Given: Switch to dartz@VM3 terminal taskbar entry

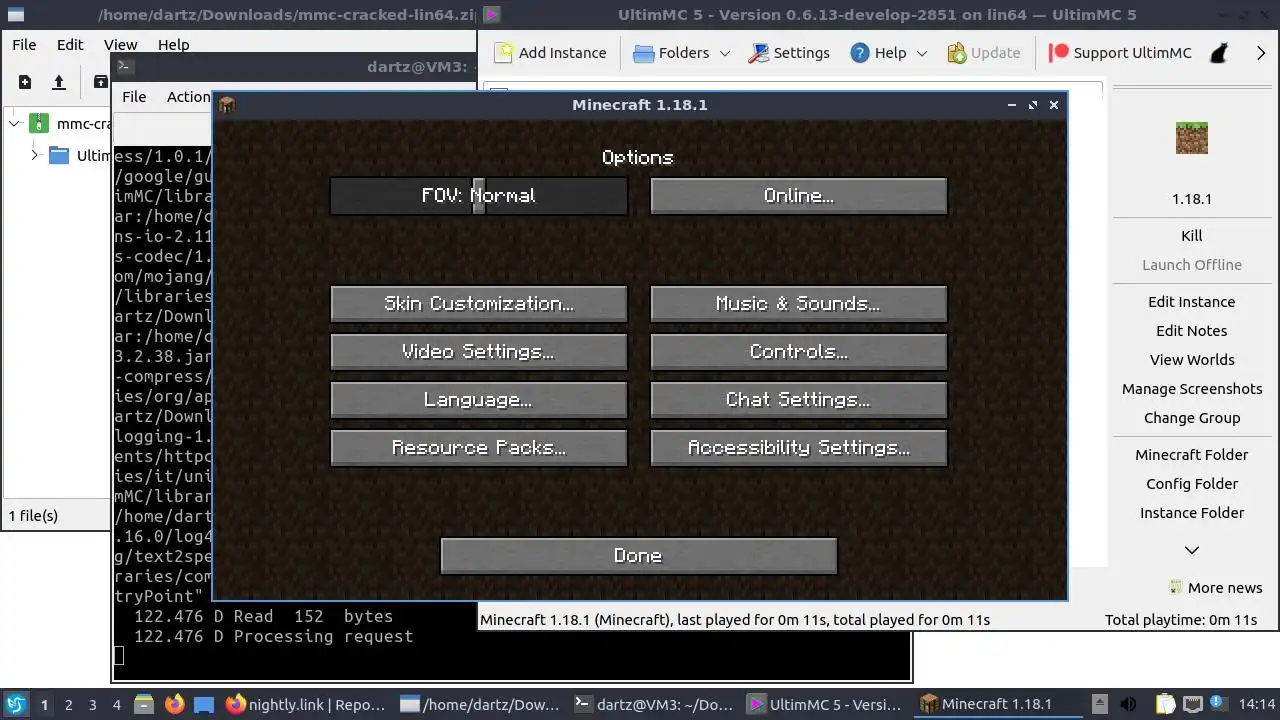Looking at the screenshot, I should [656, 704].
